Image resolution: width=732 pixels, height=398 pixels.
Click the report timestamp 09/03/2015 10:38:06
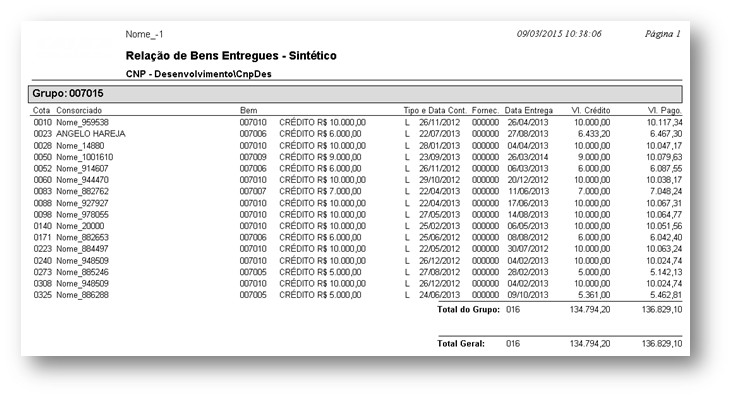pyautogui.click(x=559, y=34)
